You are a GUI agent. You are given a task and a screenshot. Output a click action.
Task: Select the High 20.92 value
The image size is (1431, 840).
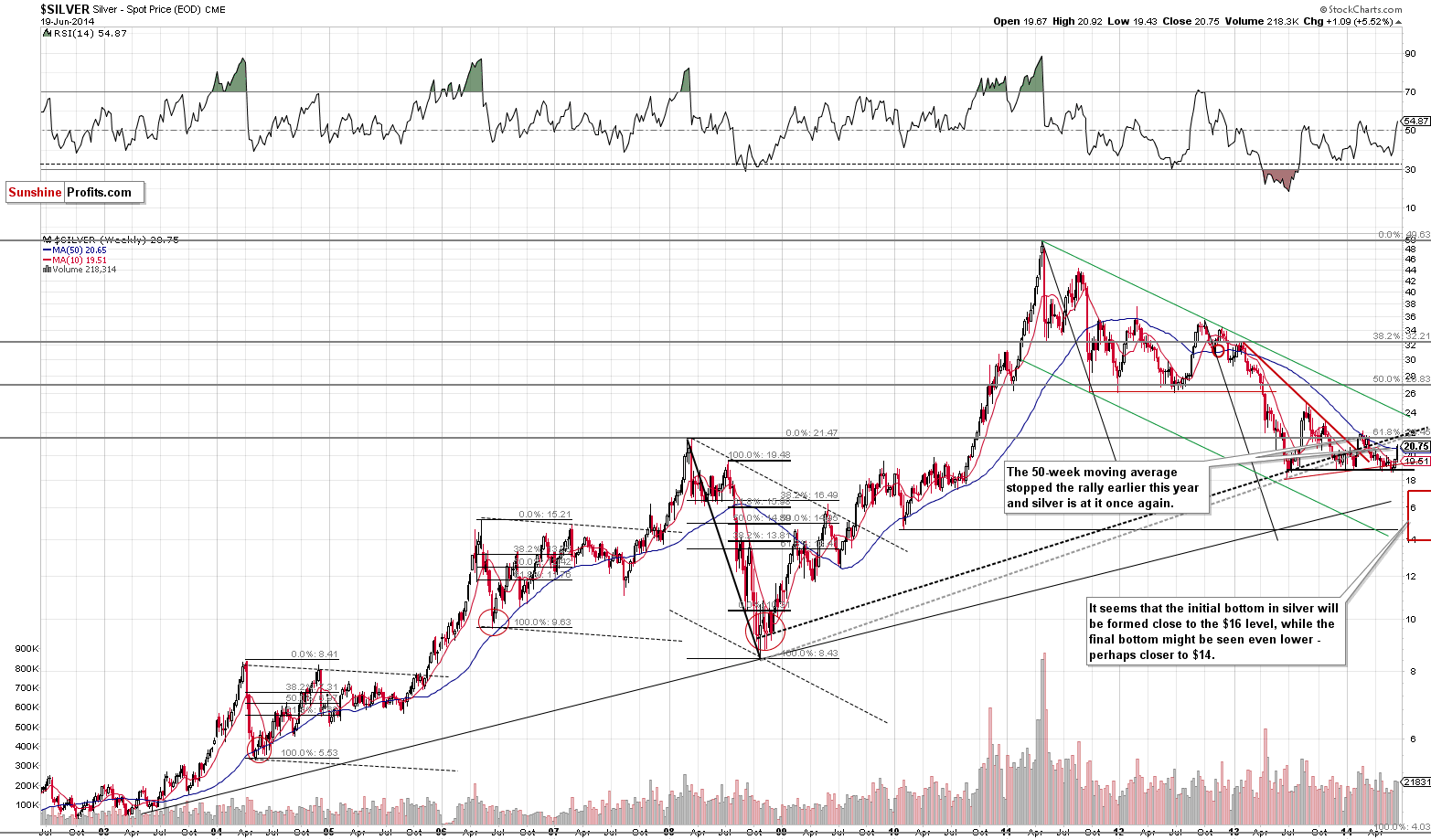[x=1077, y=21]
